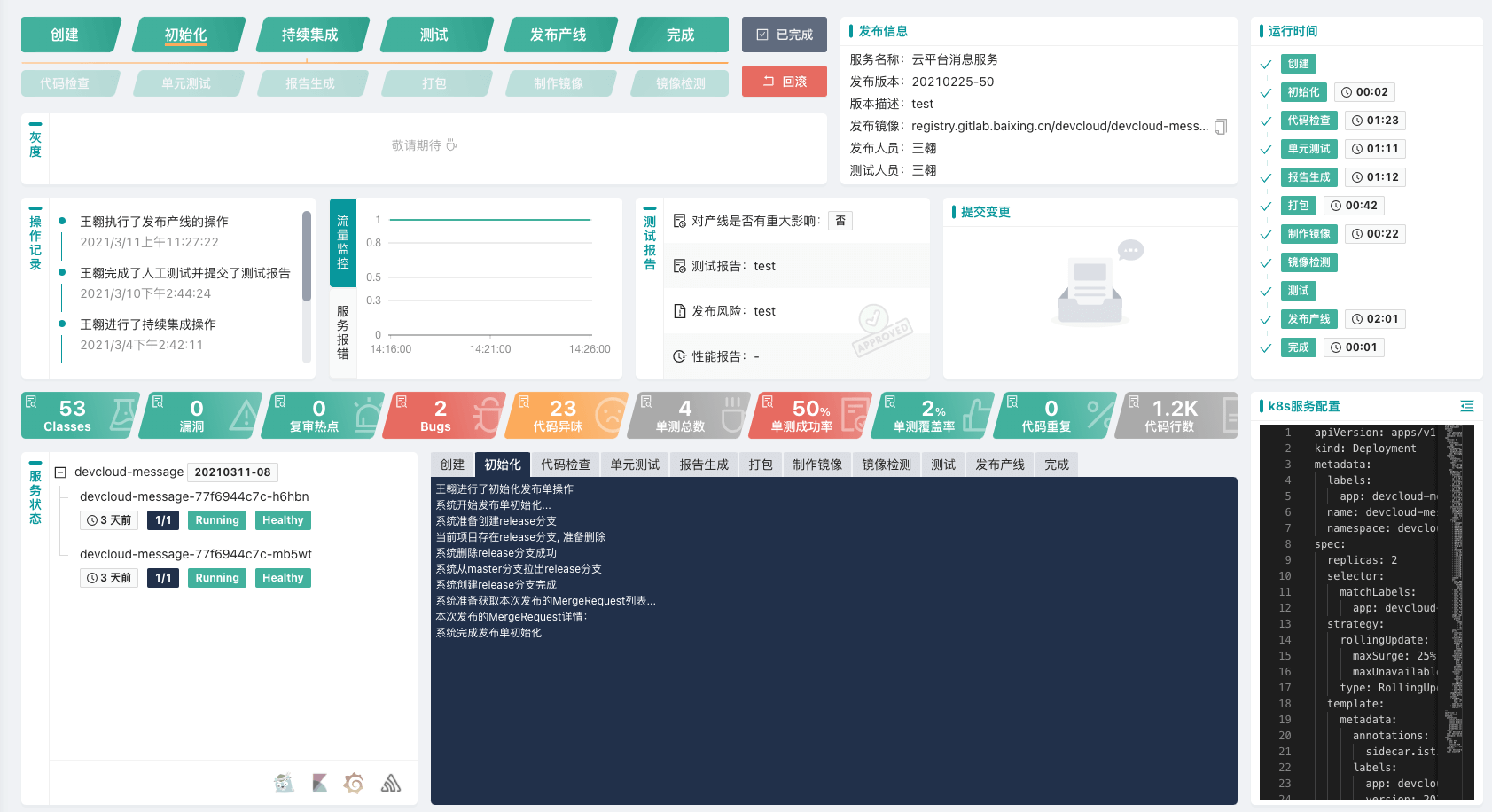Select the 创建 pipeline stage
The width and height of the screenshot is (1492, 812).
[71, 35]
